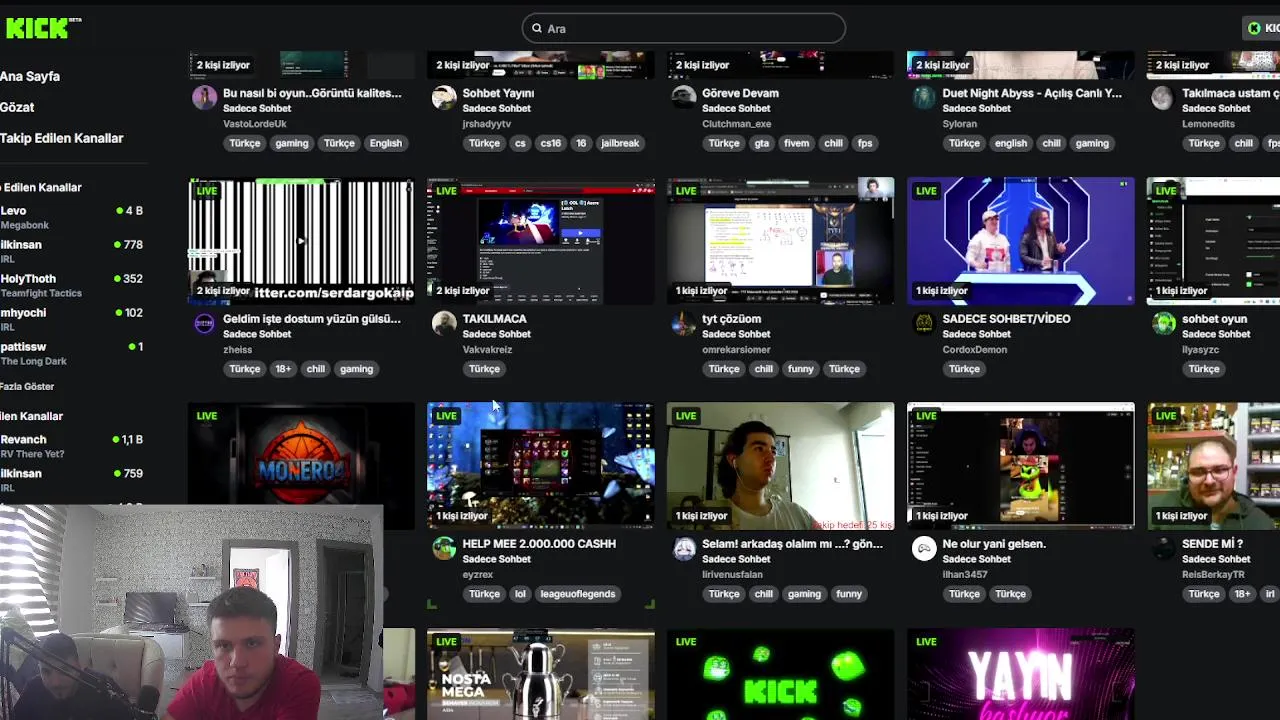Open Levo channel playing Megabonk
The height and width of the screenshot is (720, 1280).
[72, 217]
